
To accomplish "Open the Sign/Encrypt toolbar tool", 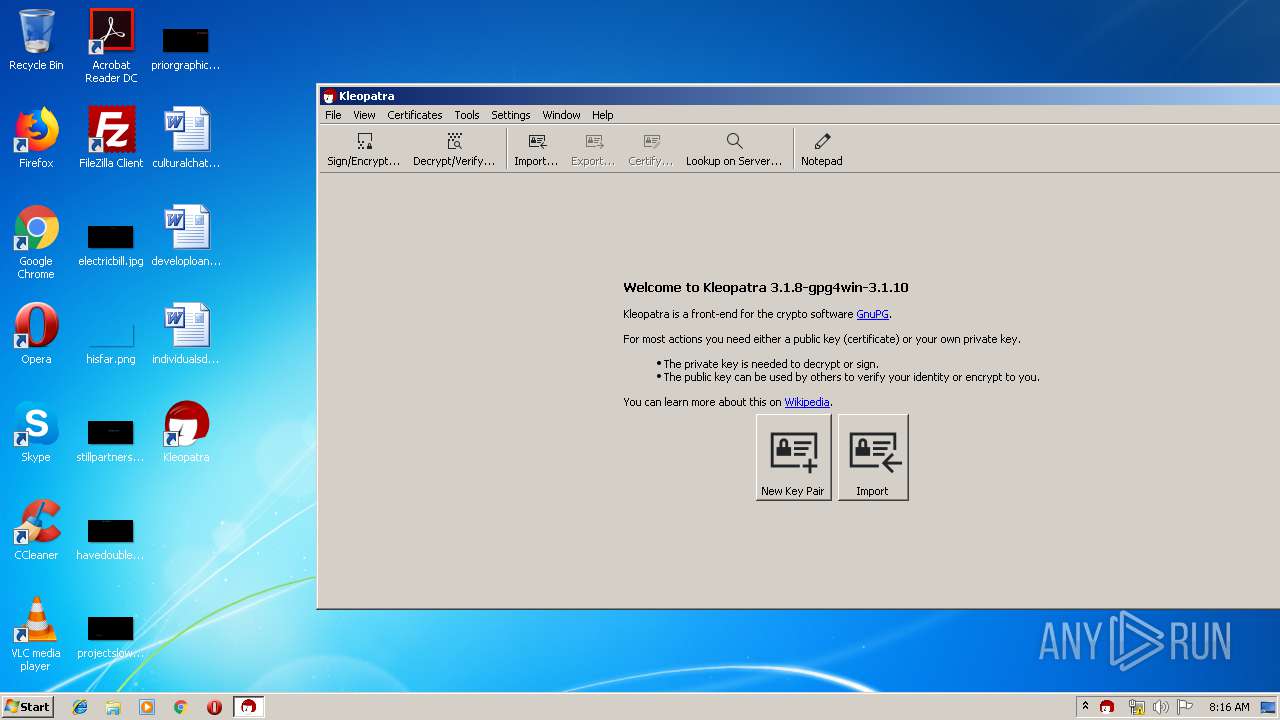I will (x=363, y=149).
